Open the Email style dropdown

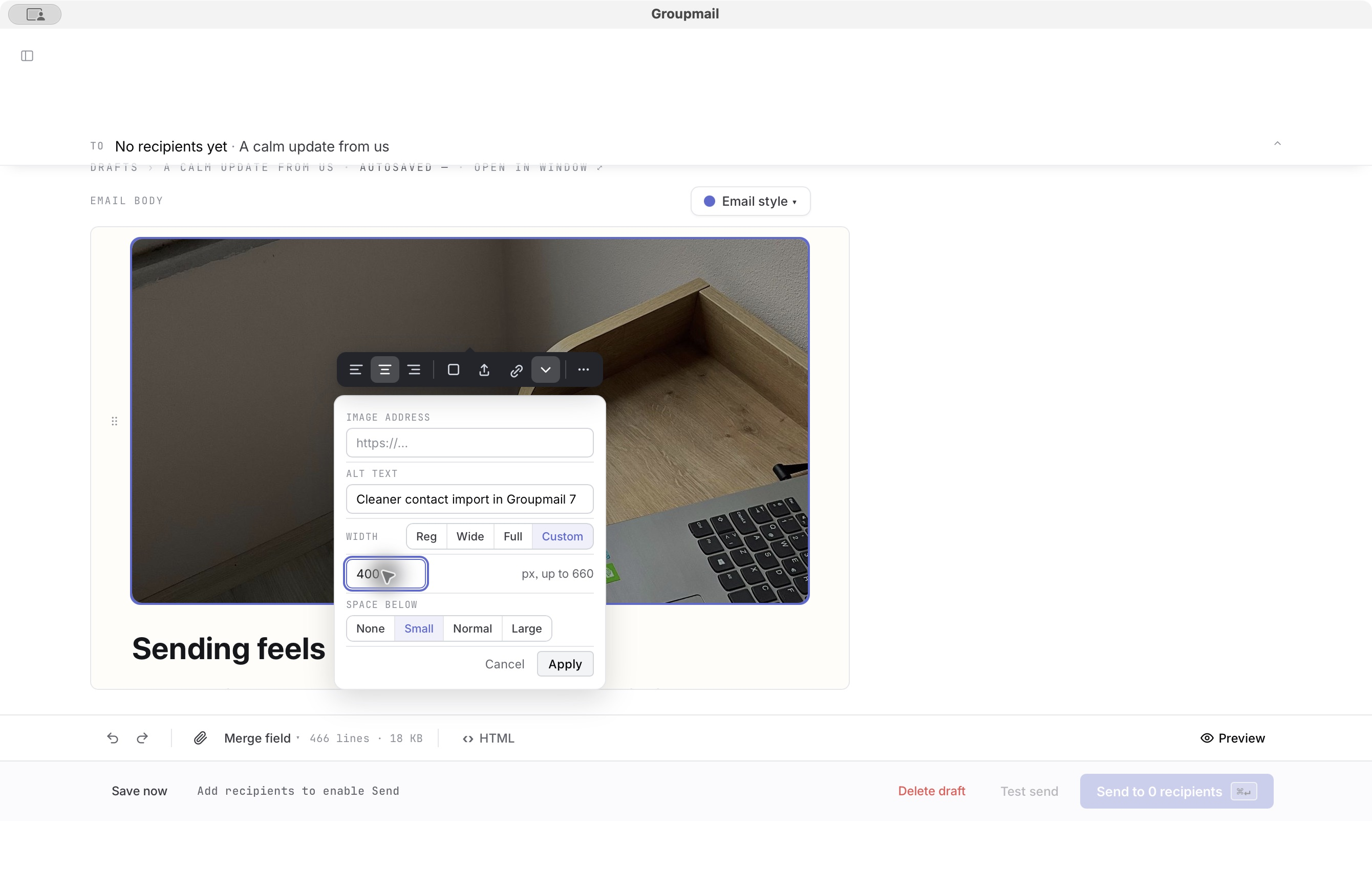(751, 201)
